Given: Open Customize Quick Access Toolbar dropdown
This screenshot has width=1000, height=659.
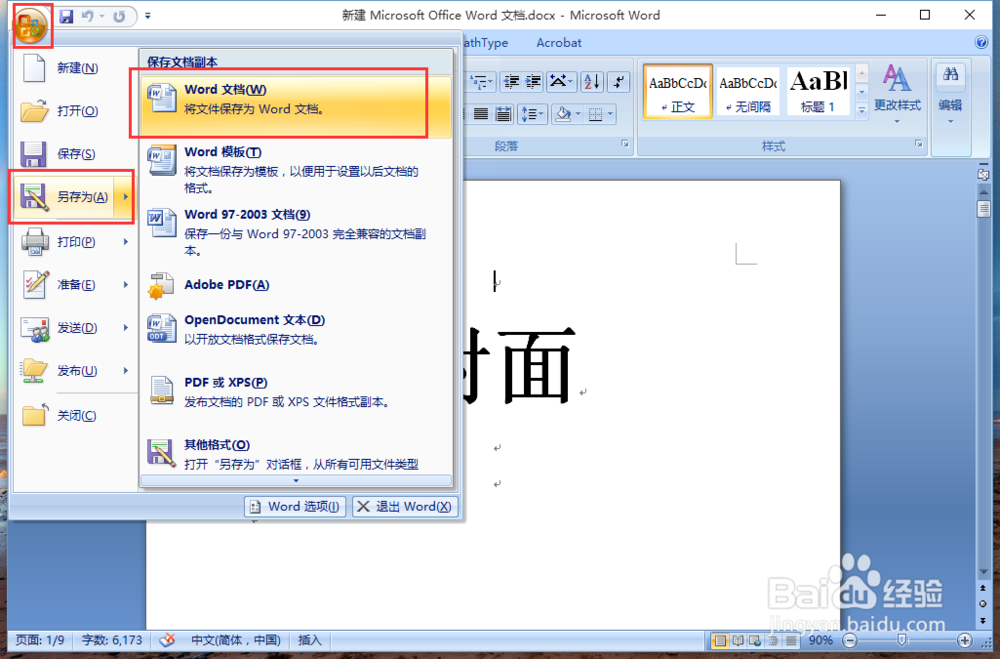Looking at the screenshot, I should [x=148, y=15].
